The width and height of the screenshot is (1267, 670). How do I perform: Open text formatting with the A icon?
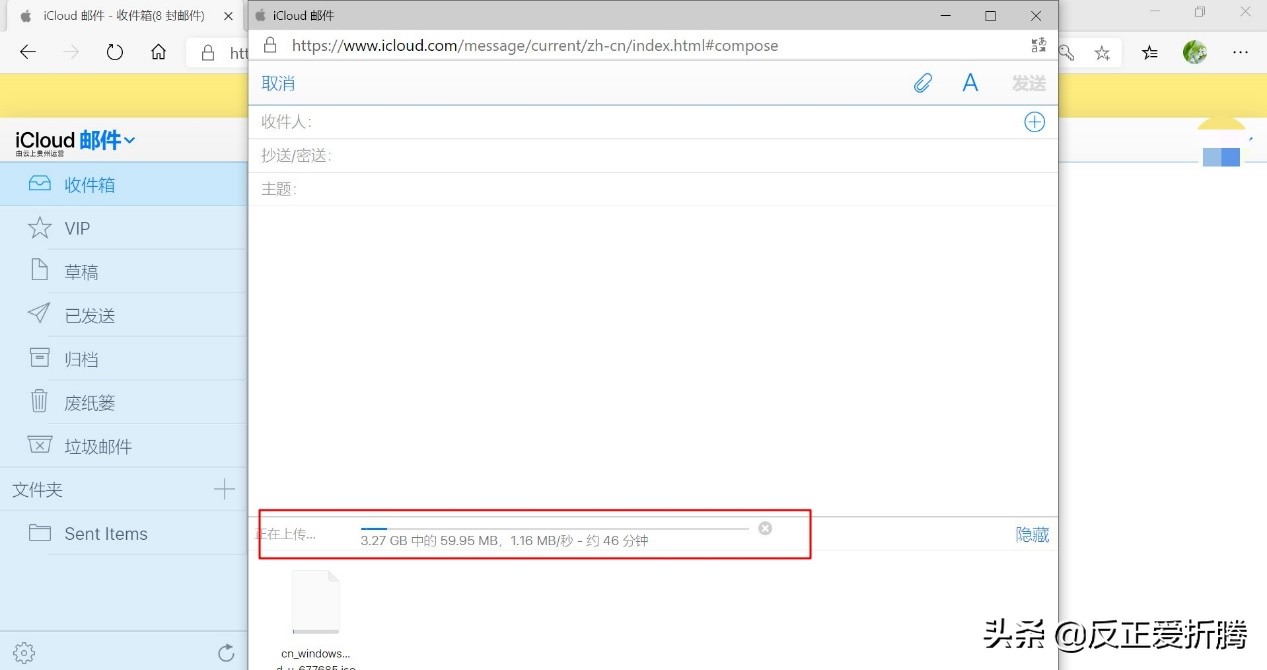pos(969,83)
